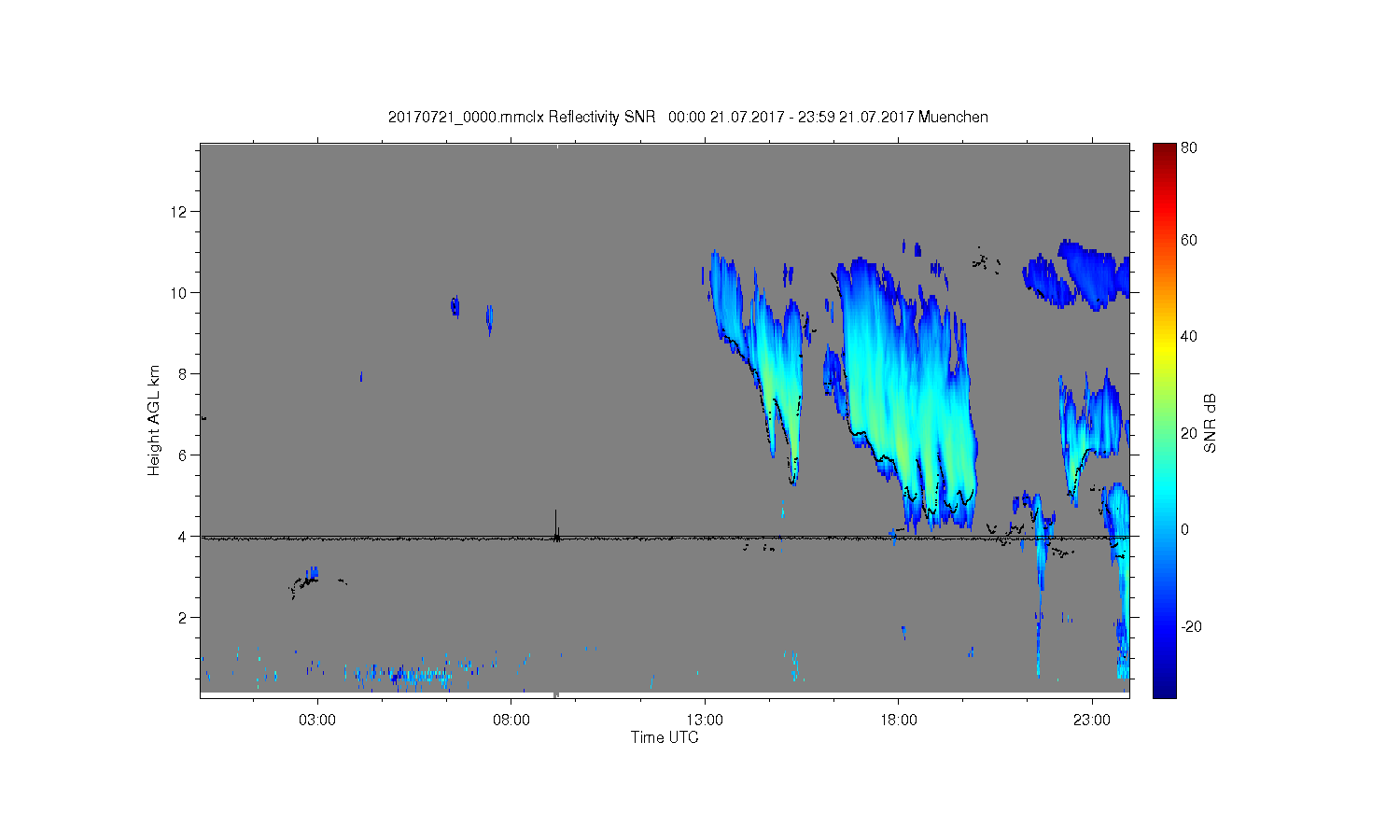Click the dark blue bottom of the colorbar
The image size is (1400, 840).
coord(1164,689)
